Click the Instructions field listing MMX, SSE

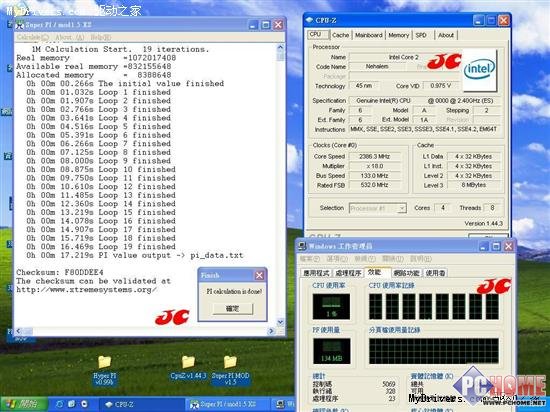click(x=425, y=129)
